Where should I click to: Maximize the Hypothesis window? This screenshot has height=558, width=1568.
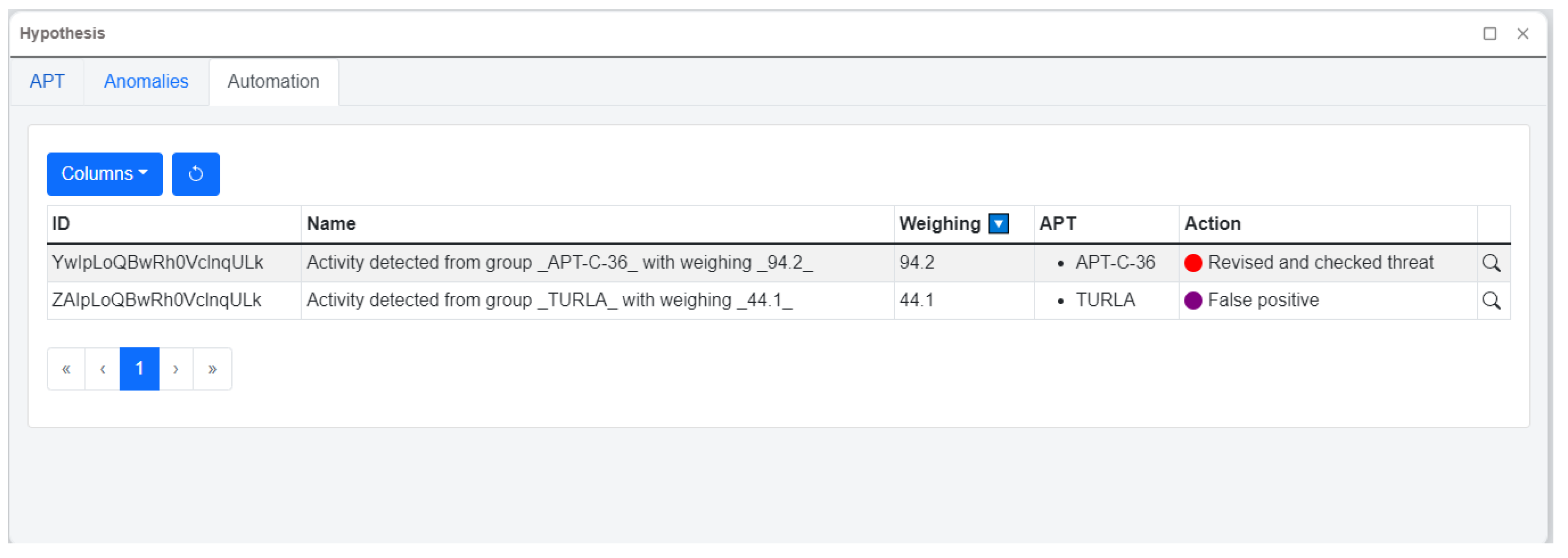pos(1489,33)
